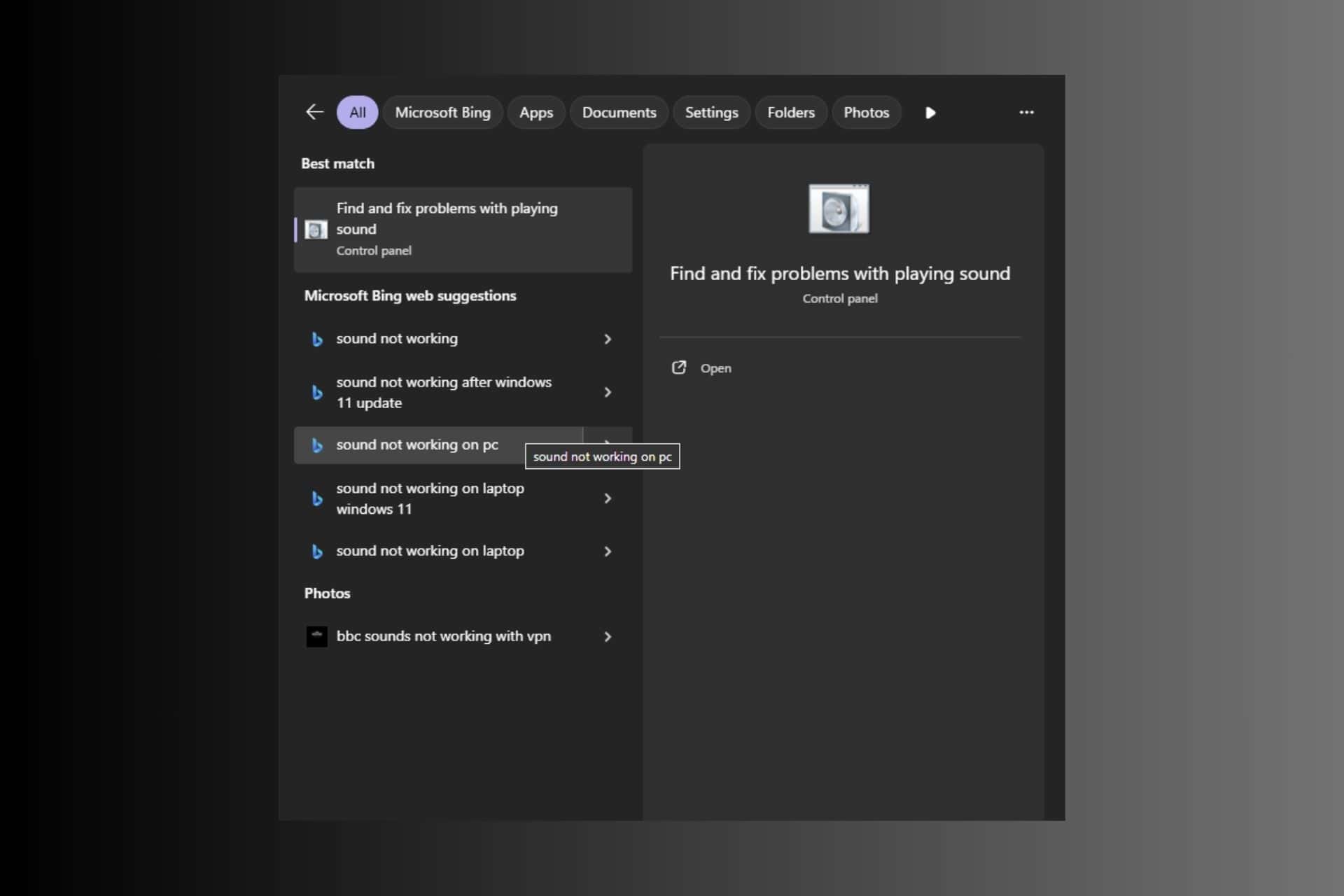
Task: Open the sound troubleshooter via Open
Action: (715, 368)
